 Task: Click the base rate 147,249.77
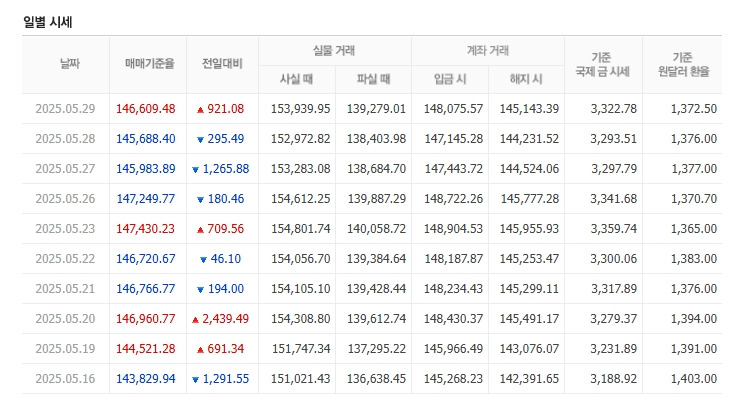(146, 199)
